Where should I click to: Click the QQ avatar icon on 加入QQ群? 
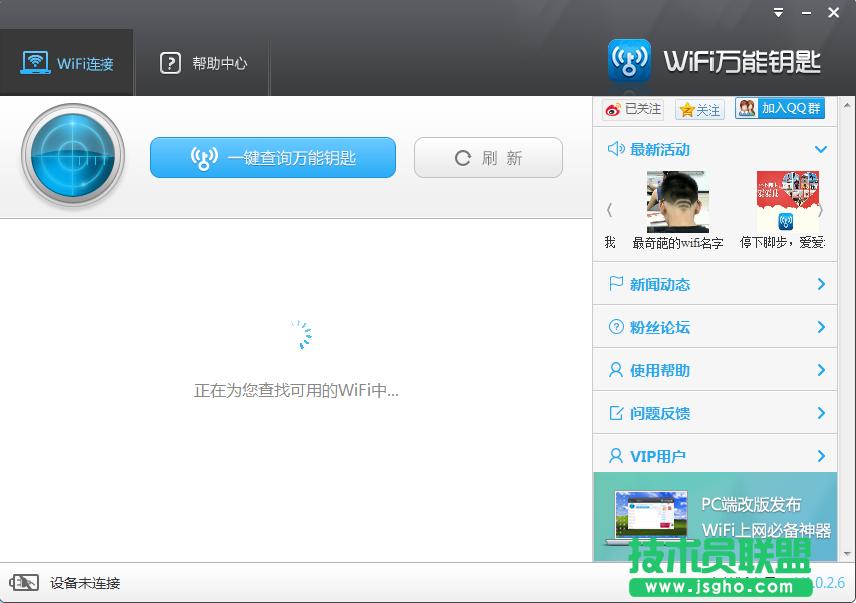pyautogui.click(x=745, y=108)
